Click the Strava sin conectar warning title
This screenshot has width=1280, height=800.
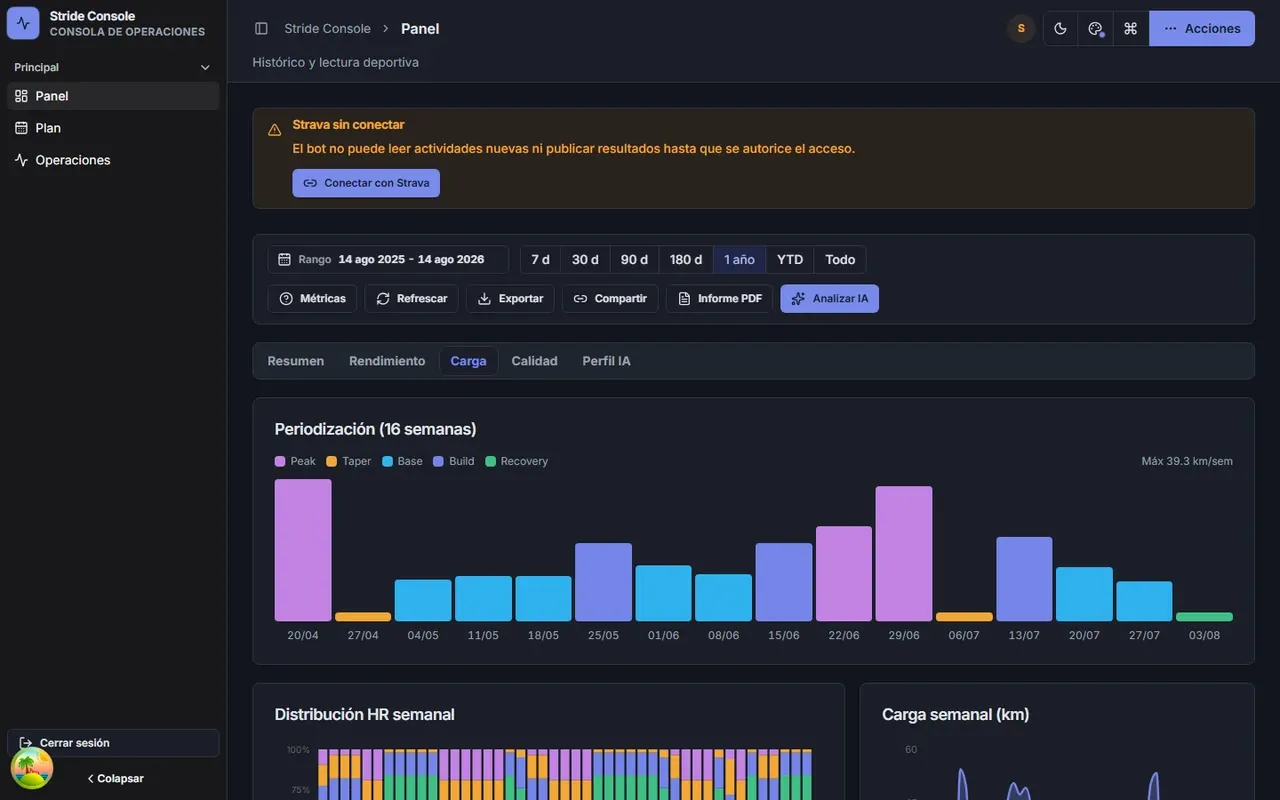[x=348, y=125]
